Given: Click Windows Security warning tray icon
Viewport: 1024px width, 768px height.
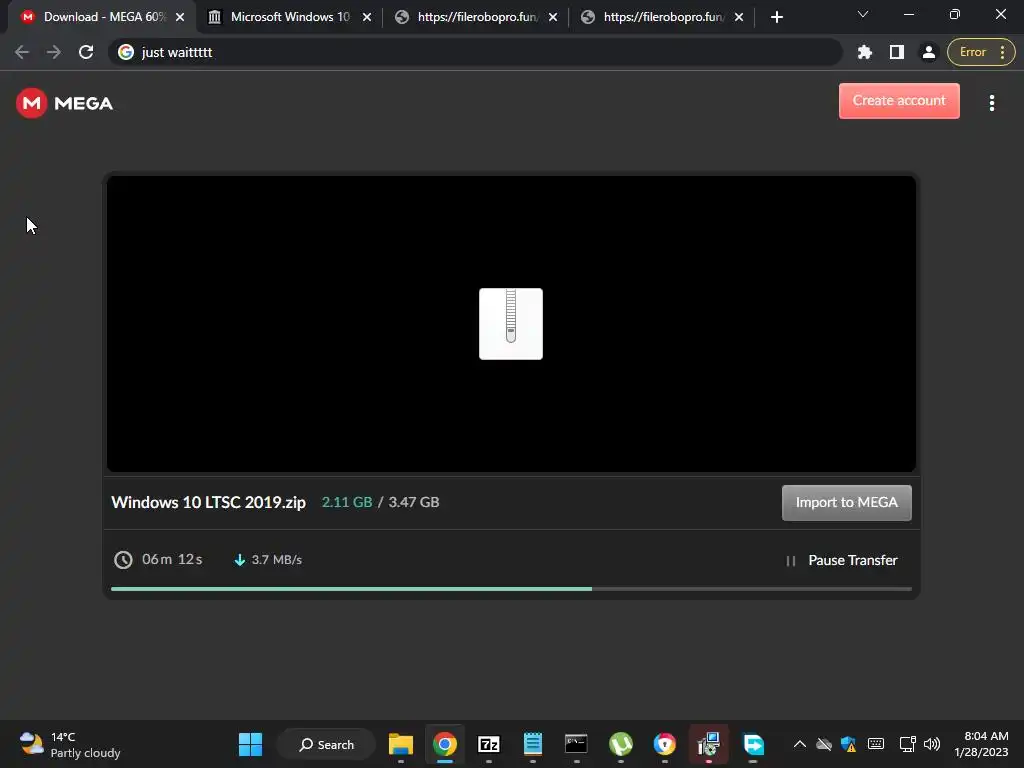Looking at the screenshot, I should click(x=848, y=744).
